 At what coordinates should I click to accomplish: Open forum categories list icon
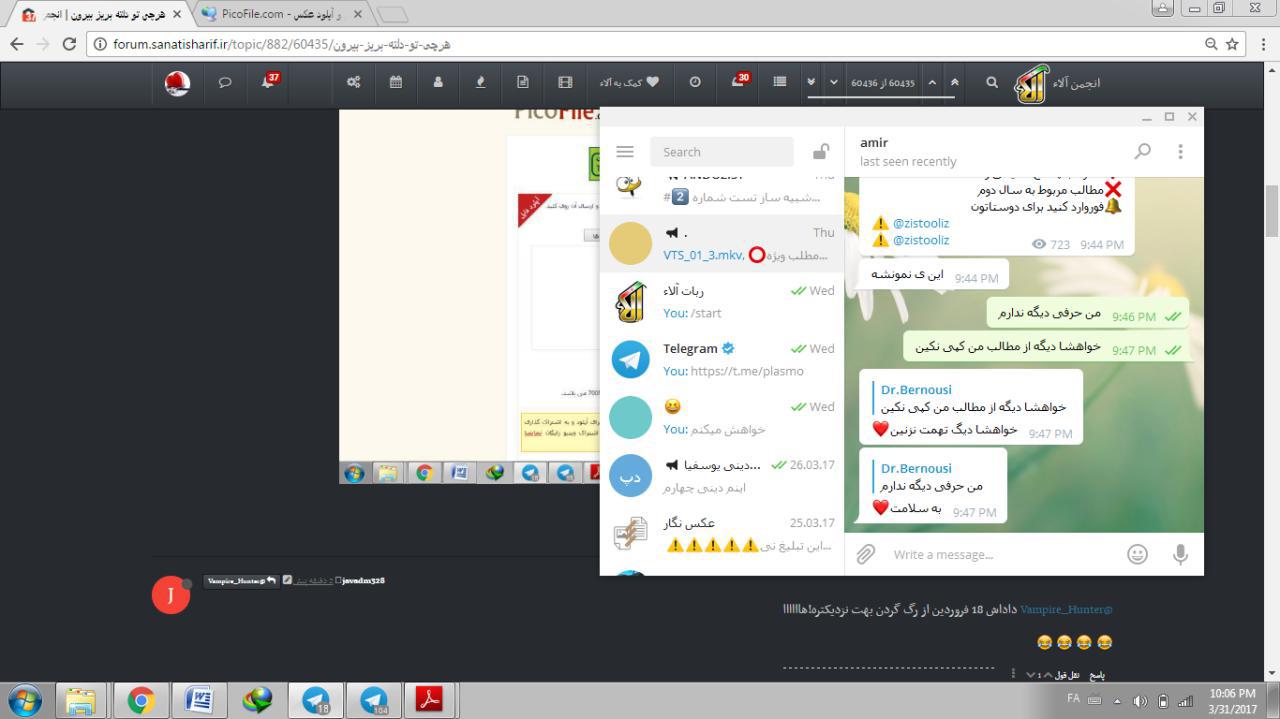(780, 82)
